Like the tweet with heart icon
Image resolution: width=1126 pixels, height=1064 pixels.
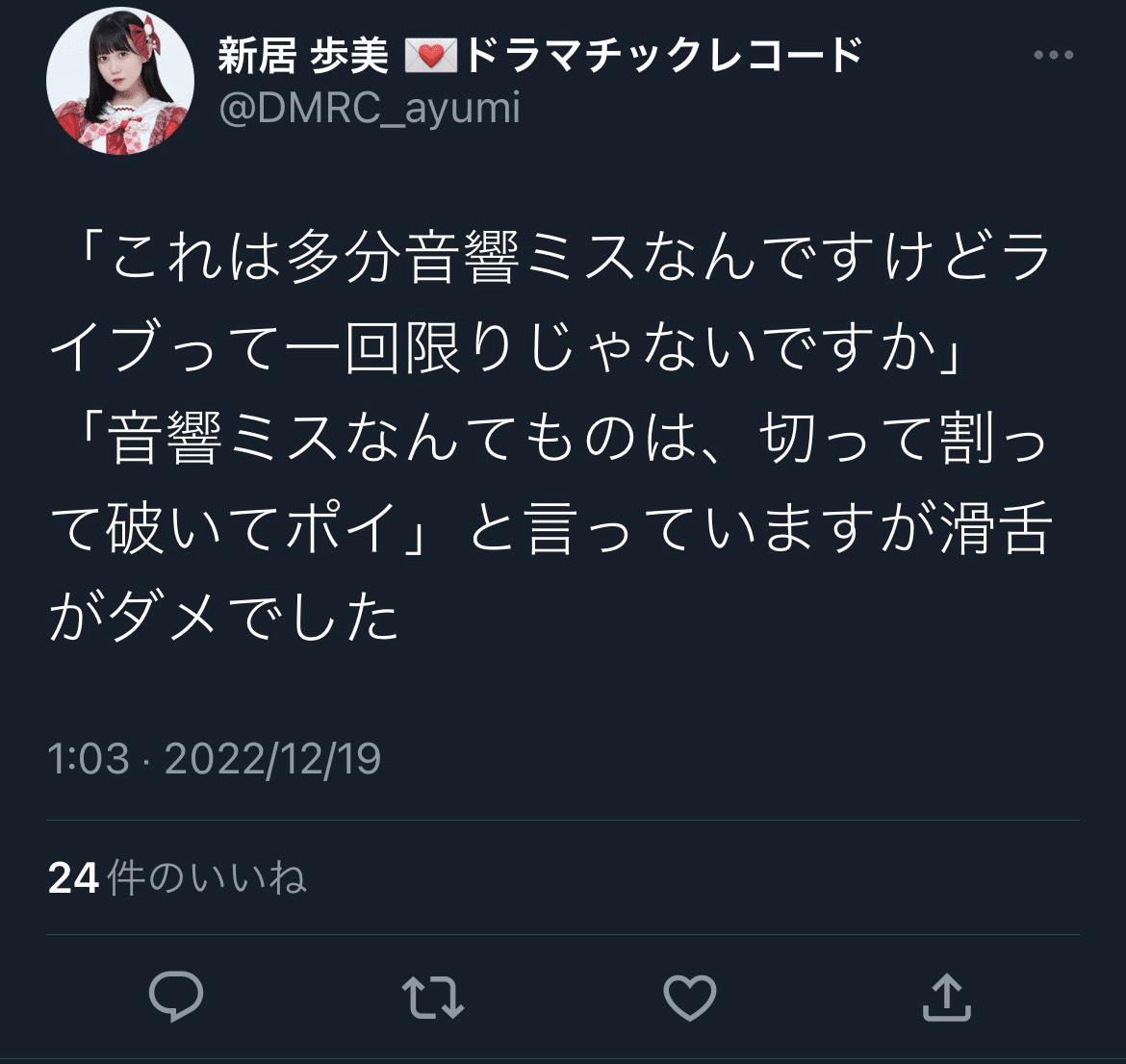(689, 997)
